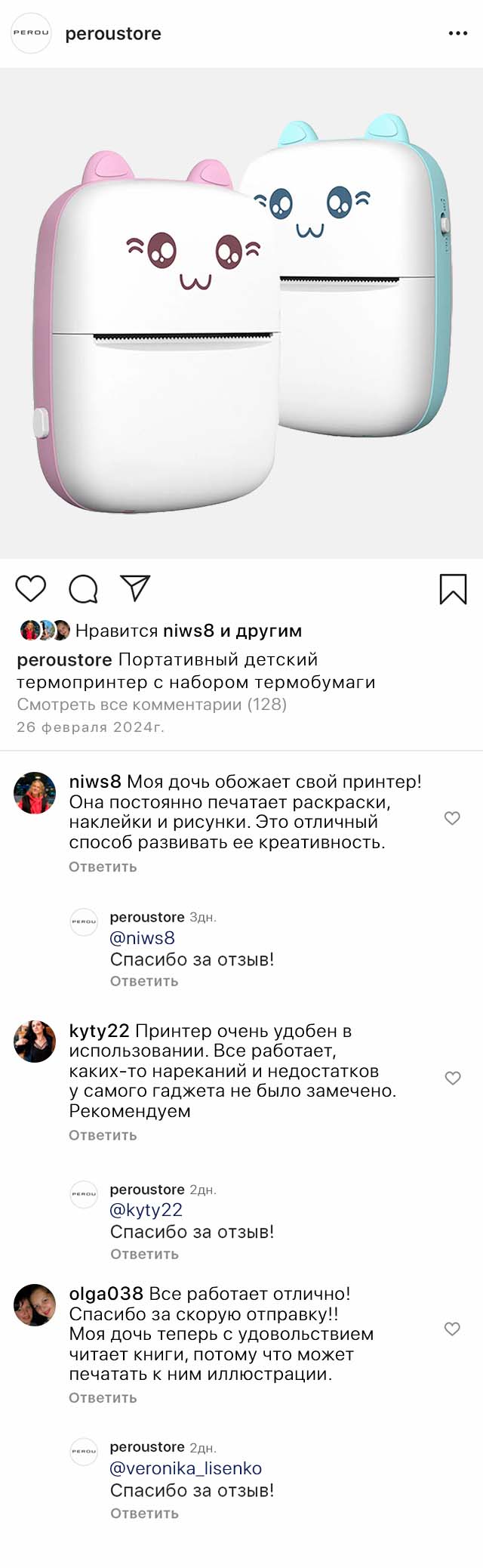Share post using paper plane icon
This screenshot has width=483, height=1568.
136,588
